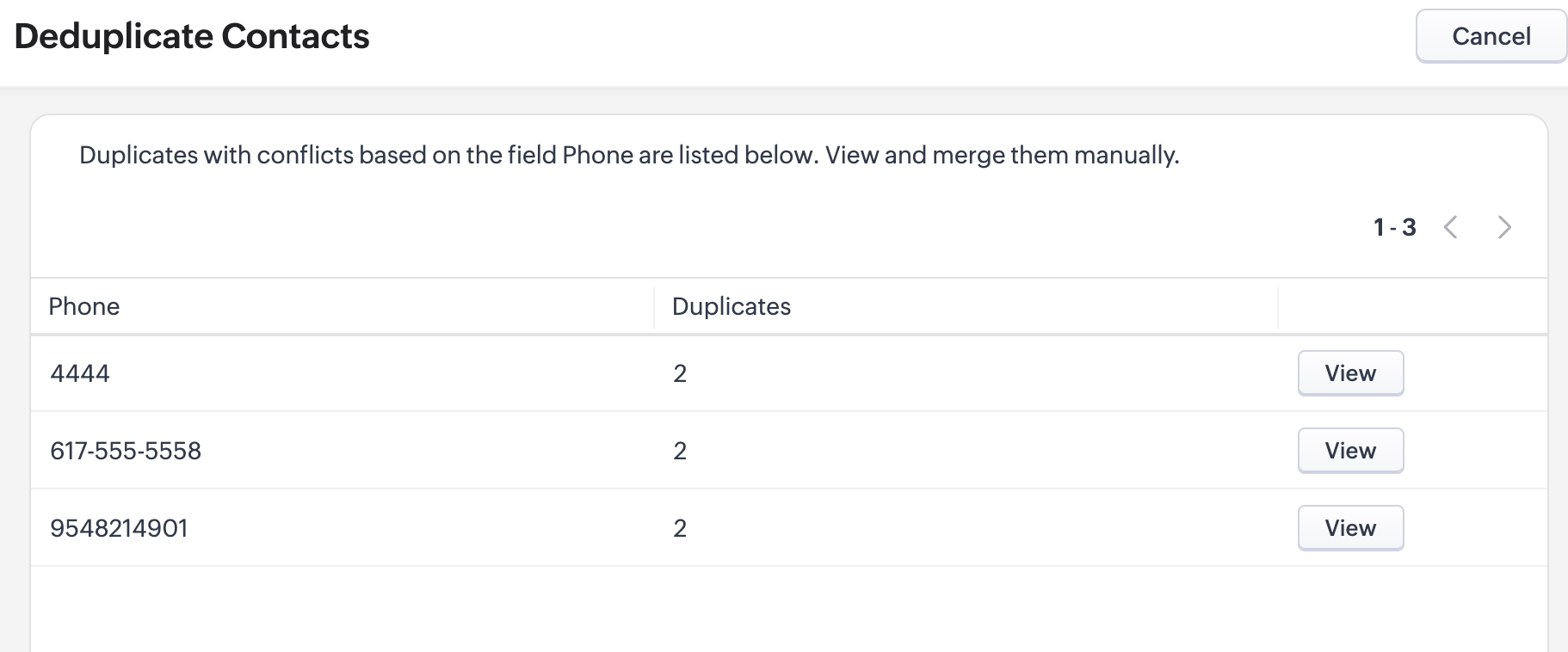Click the duplicate count in 9548214901 row
1568x652 pixels.
tap(680, 528)
